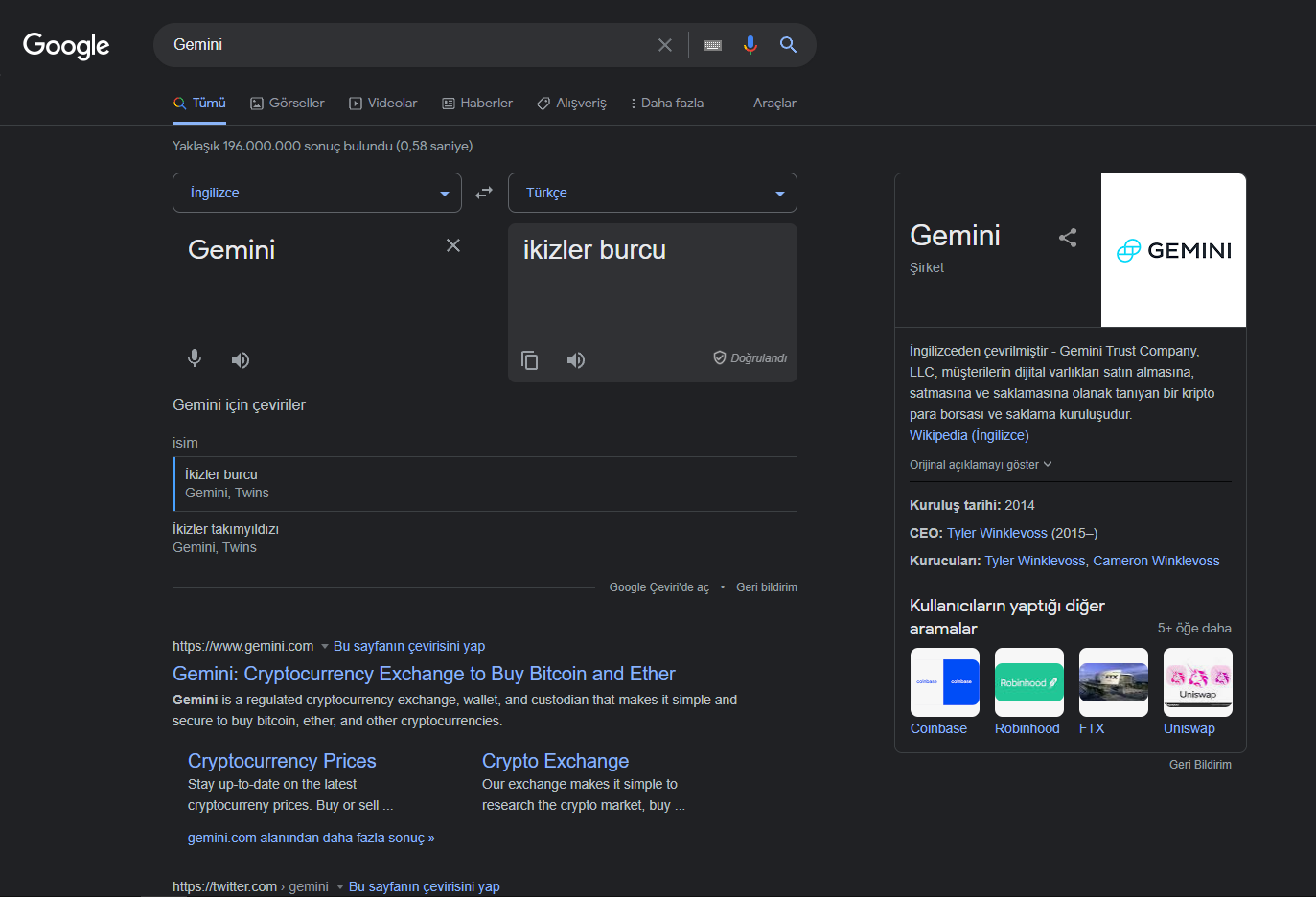Switch to the Görseller tab
This screenshot has width=1316, height=897.
(288, 103)
